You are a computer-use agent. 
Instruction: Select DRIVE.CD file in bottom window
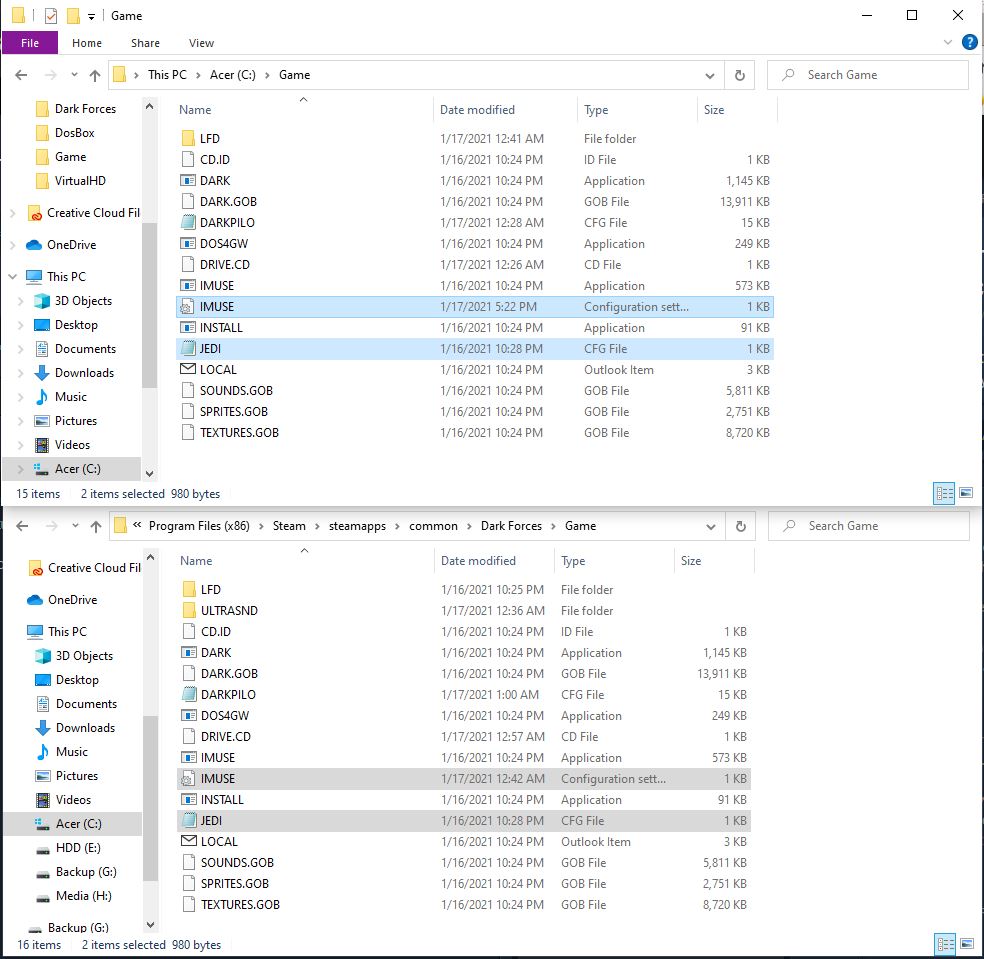(x=464, y=736)
